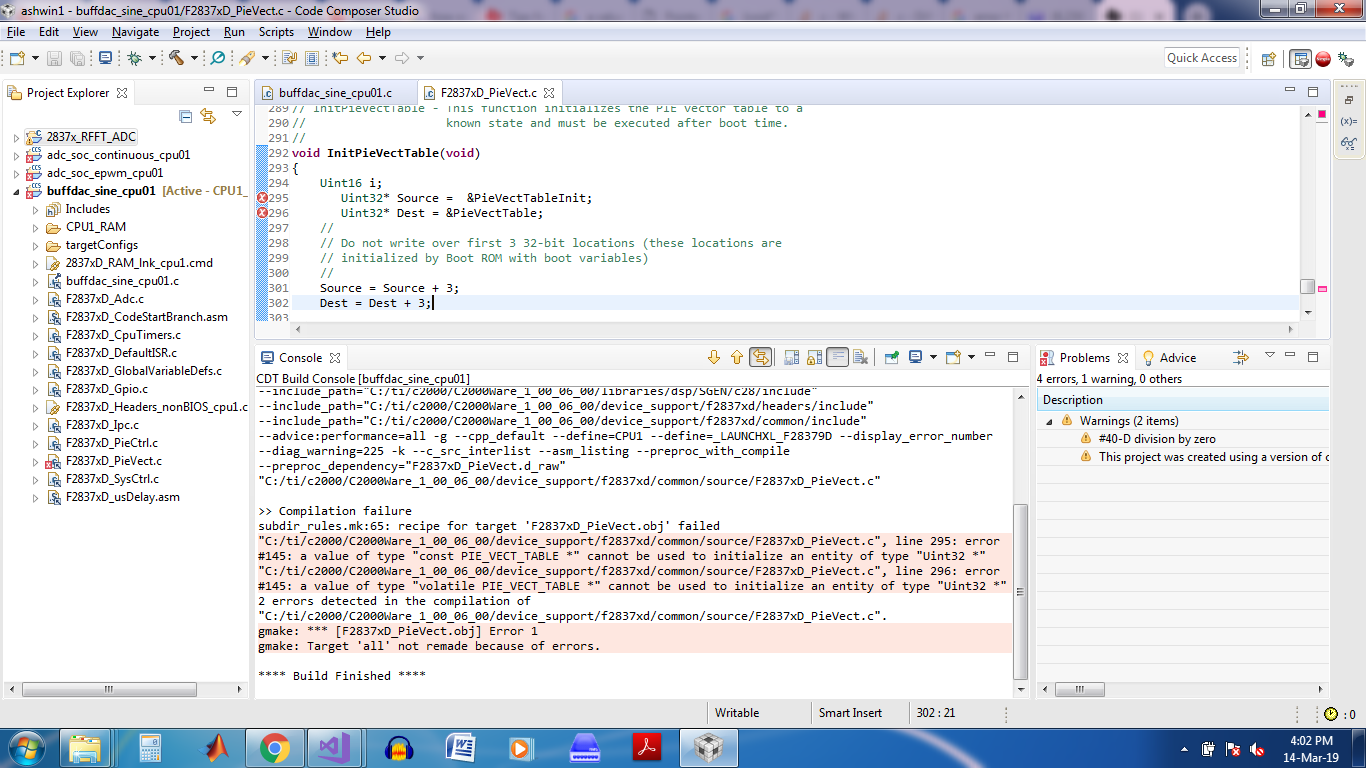Close the F2837xD_PieVect.c editor tab

click(549, 93)
